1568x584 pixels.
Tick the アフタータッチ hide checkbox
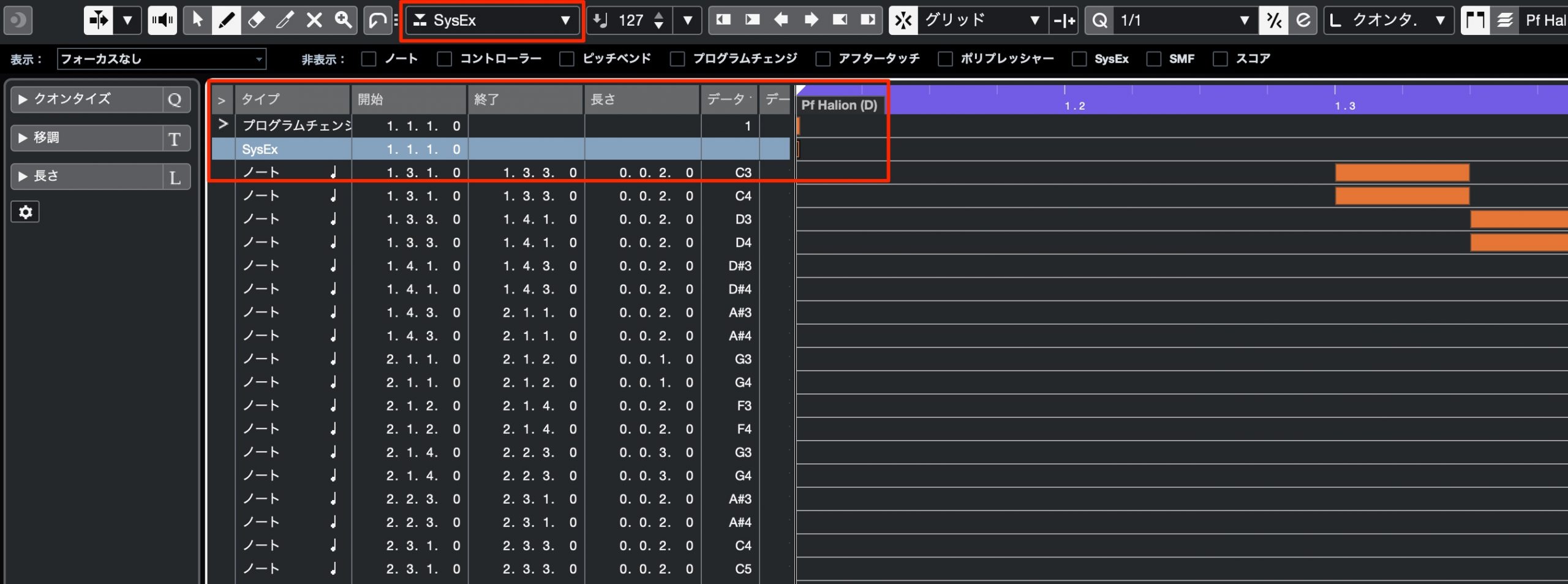tap(823, 59)
